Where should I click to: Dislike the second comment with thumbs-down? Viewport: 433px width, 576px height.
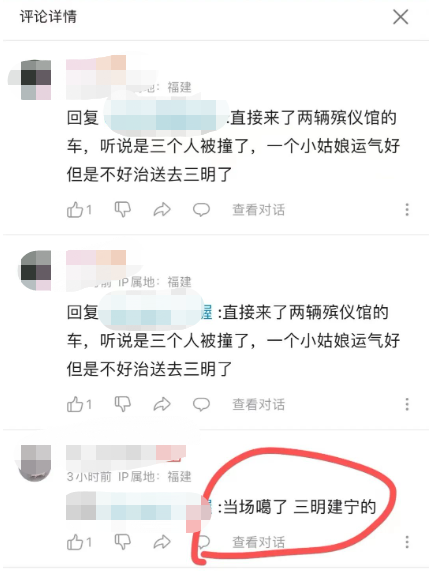(x=123, y=404)
